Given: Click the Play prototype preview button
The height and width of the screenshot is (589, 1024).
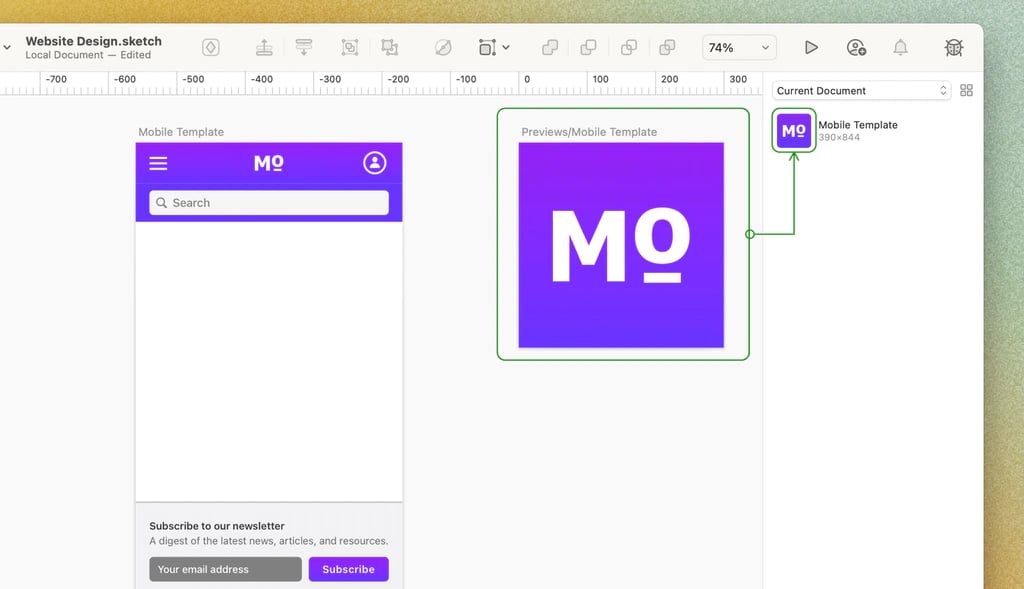Looking at the screenshot, I should pos(811,48).
